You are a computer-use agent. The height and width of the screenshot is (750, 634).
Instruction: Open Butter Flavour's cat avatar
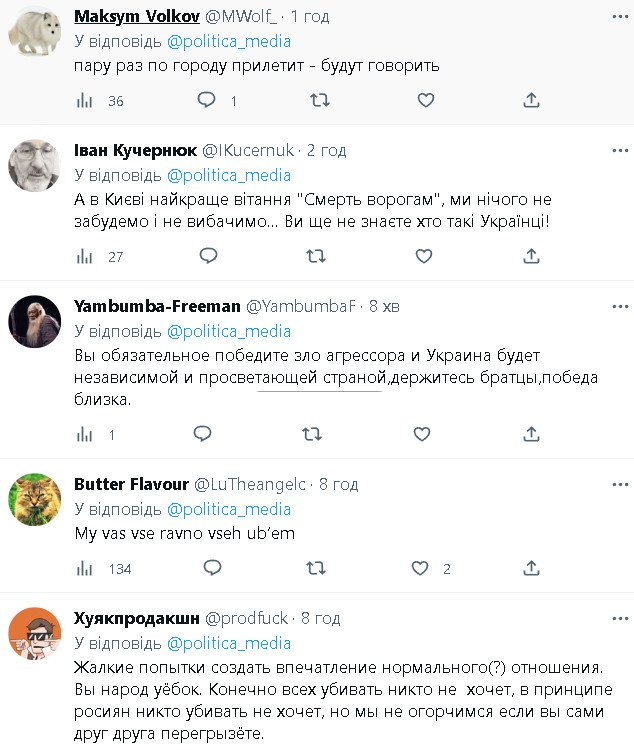point(35,497)
